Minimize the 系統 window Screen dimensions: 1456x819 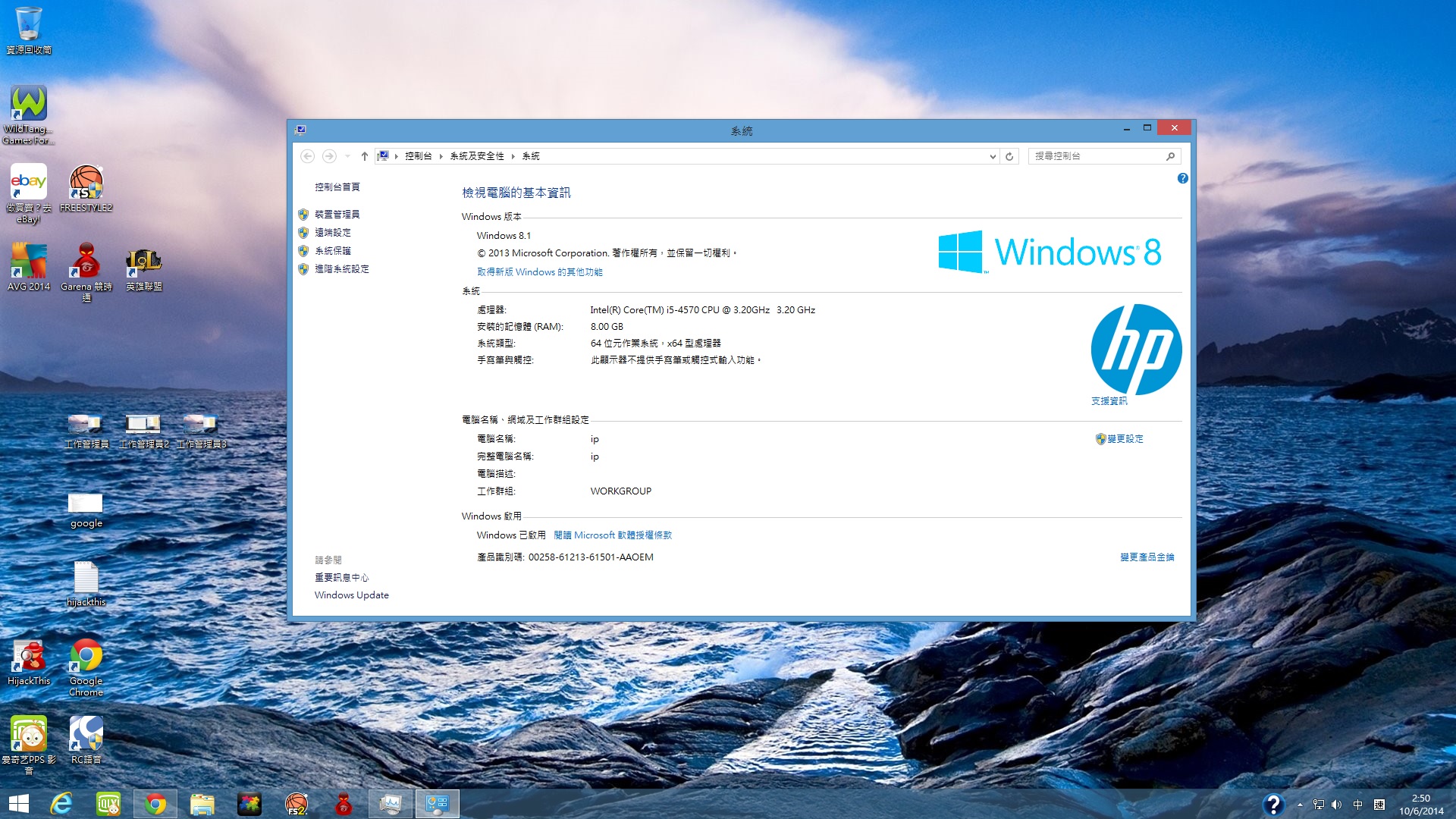(1127, 129)
